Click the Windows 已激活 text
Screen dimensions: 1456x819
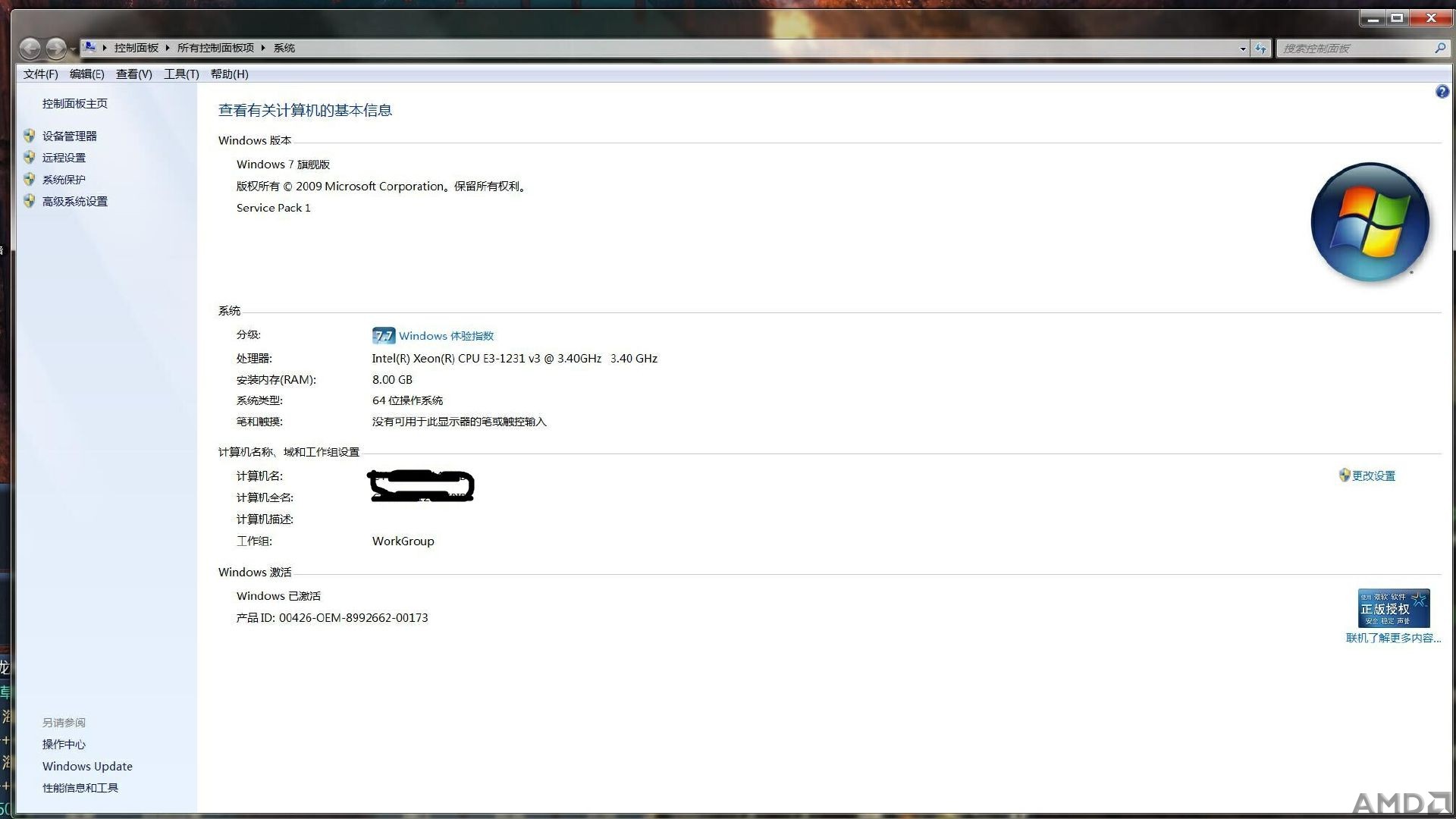click(278, 596)
